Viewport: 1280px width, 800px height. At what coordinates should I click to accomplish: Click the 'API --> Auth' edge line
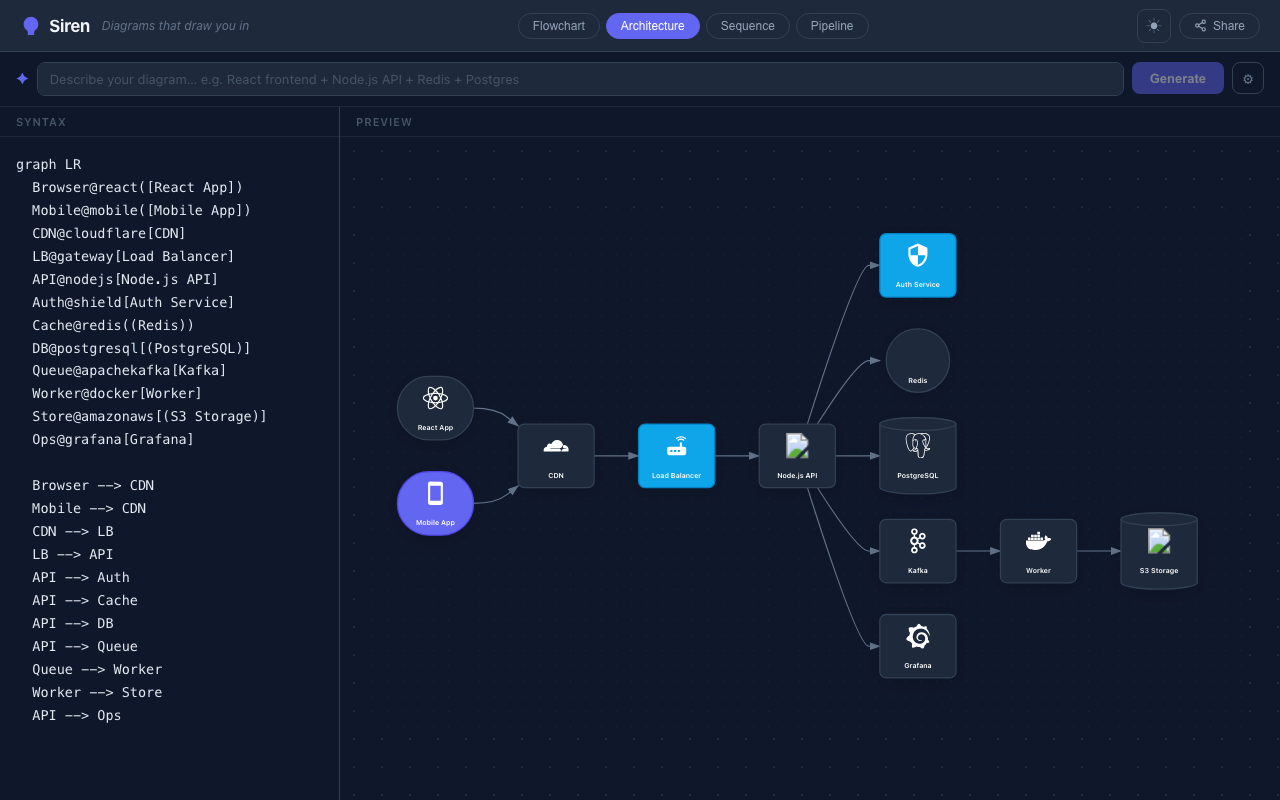pos(81,577)
